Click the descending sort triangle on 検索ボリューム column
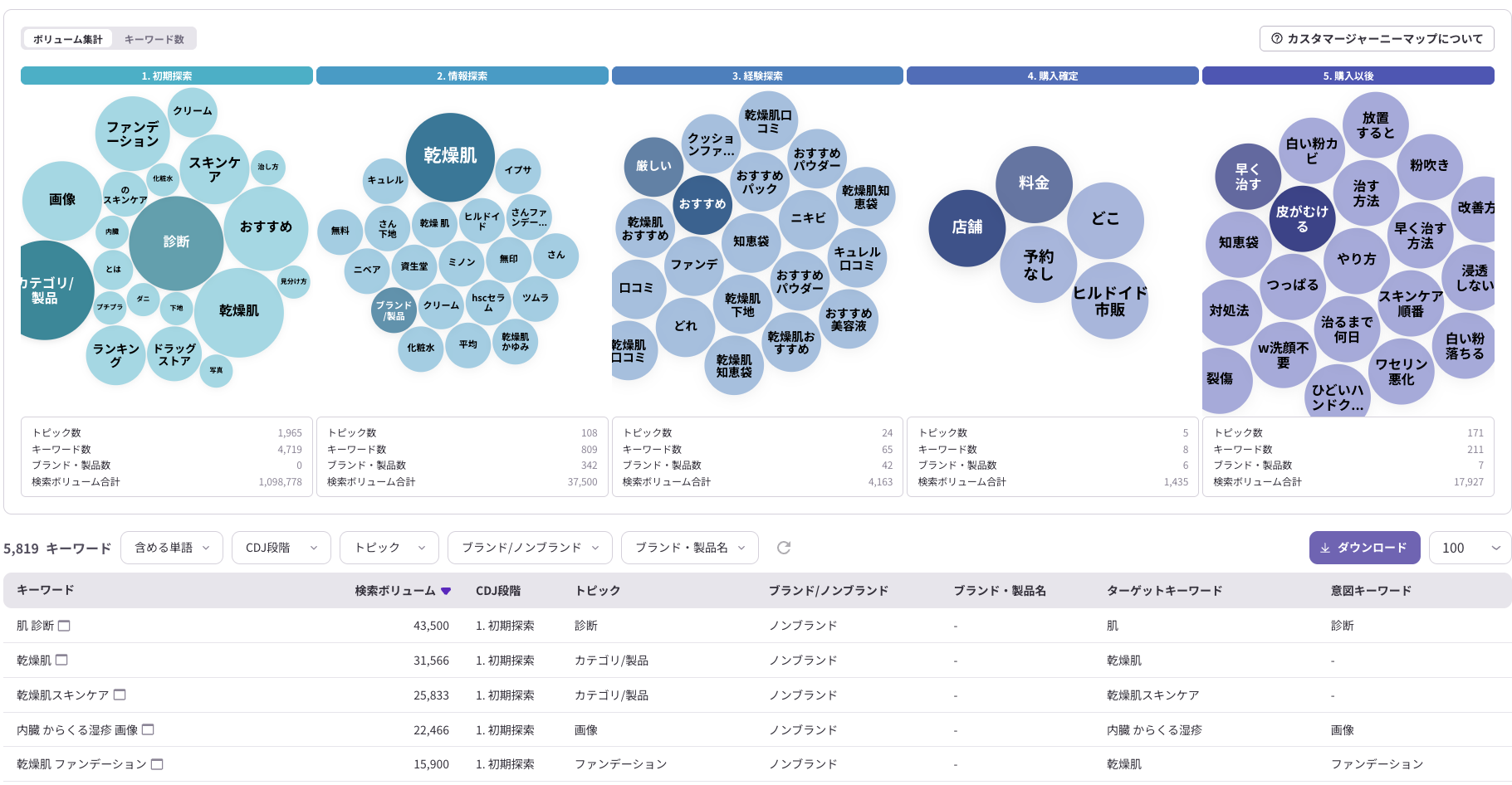The image size is (1512, 785). [x=448, y=590]
